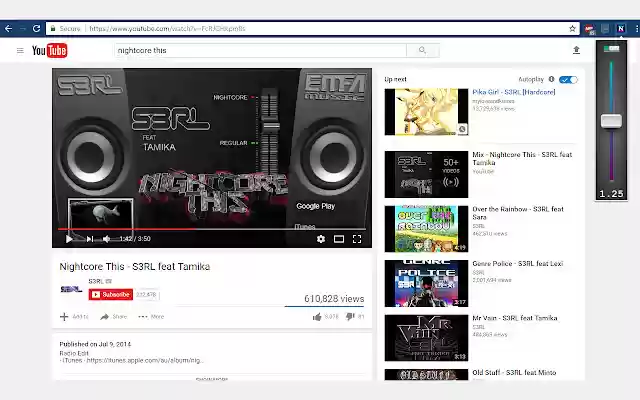Click the green button atop speed panel
Image resolution: width=640 pixels, height=400 pixels.
click(611, 49)
